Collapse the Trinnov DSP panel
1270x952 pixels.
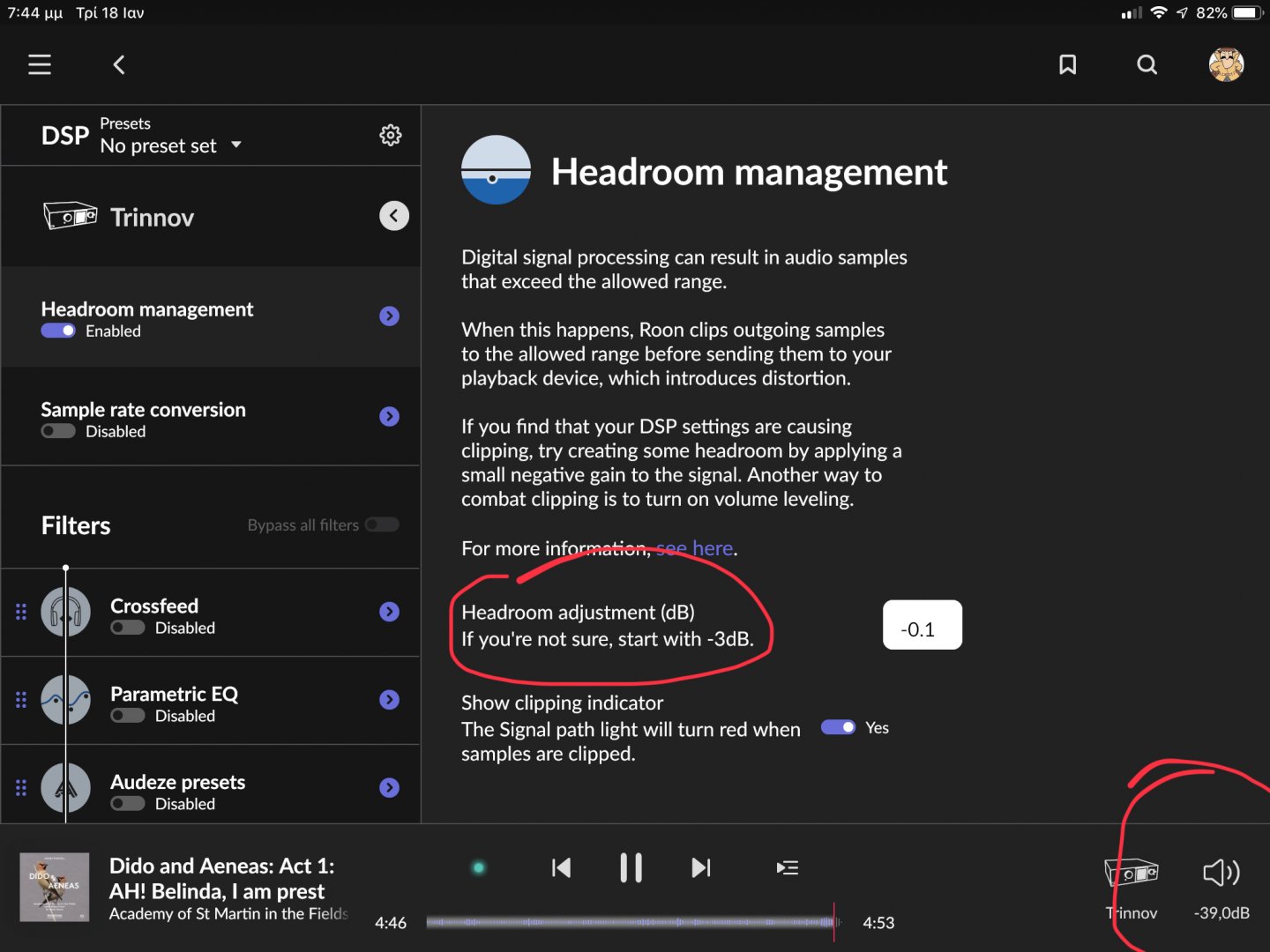click(x=394, y=216)
